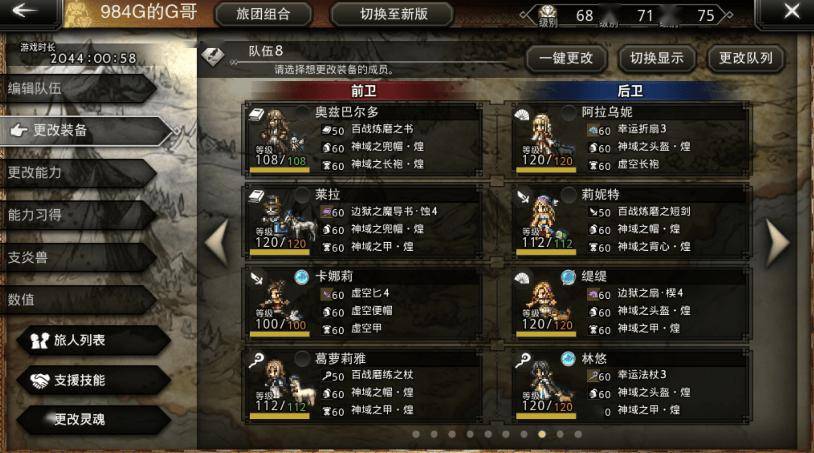Image resolution: width=814 pixels, height=453 pixels.
Task: Click the 一键更改 button
Action: pos(566,58)
